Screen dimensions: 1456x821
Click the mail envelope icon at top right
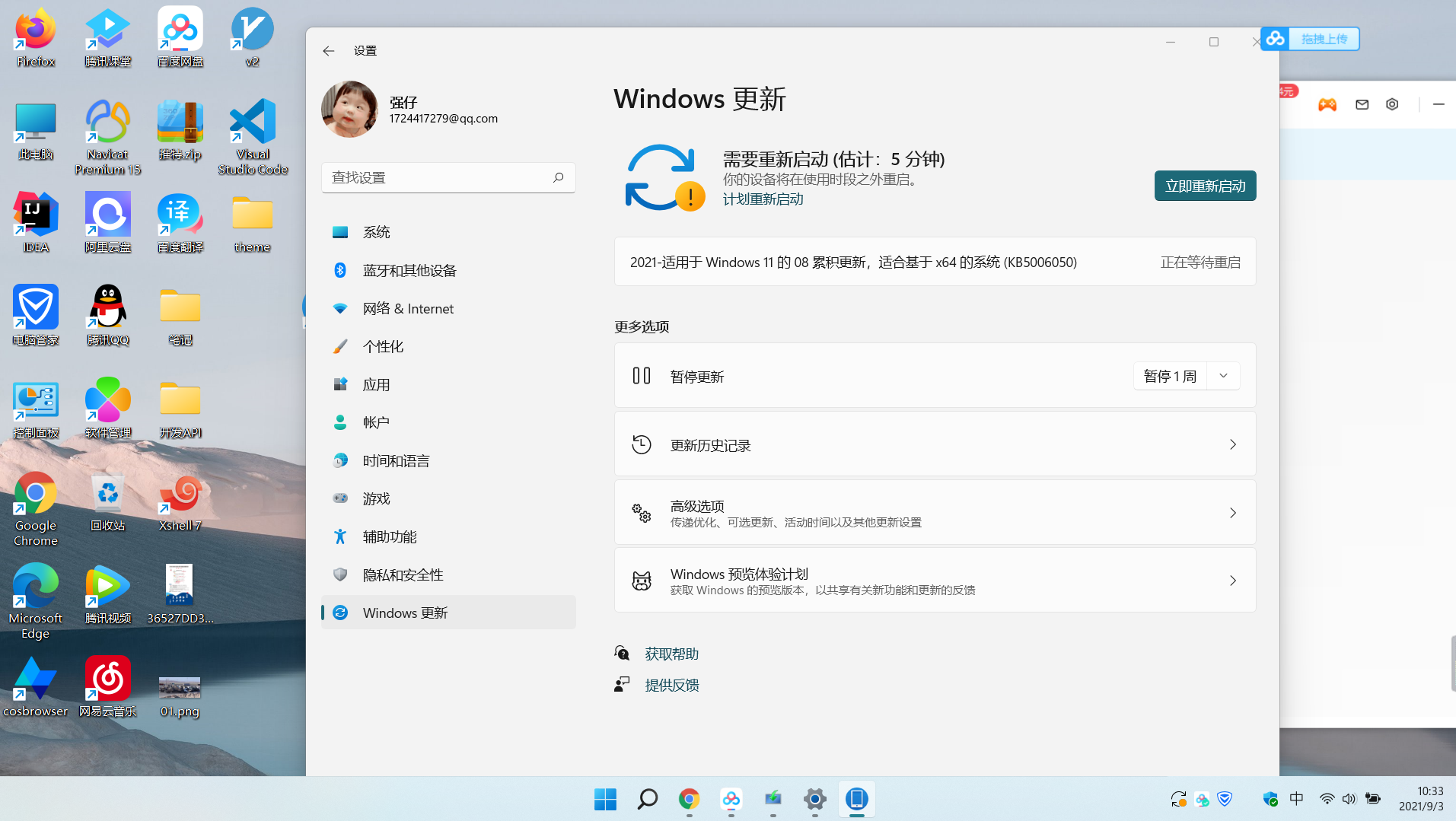(x=1362, y=105)
